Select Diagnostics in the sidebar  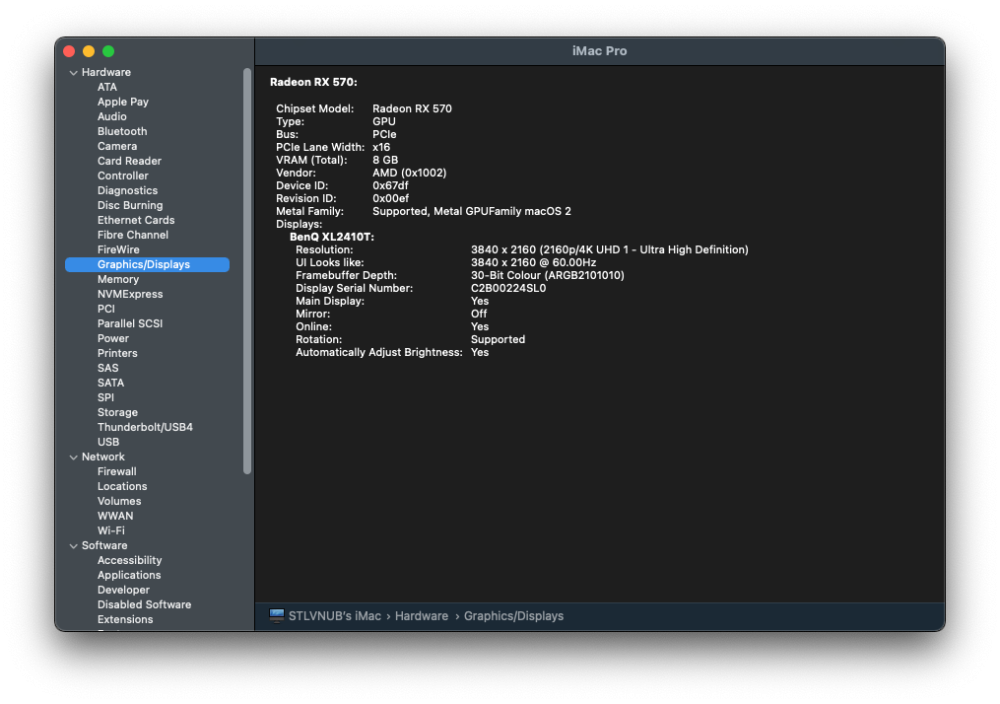(x=127, y=190)
